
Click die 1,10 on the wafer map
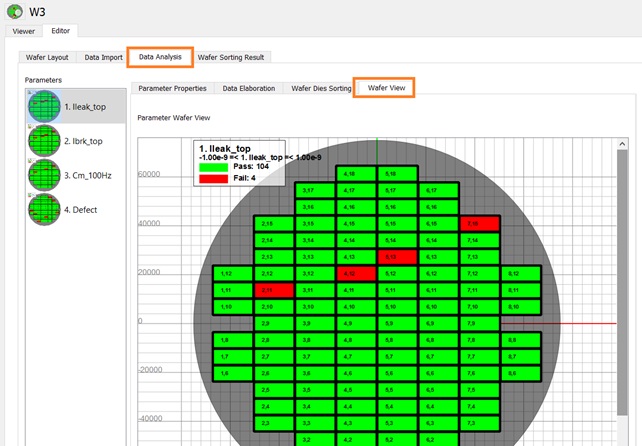pyautogui.click(x=233, y=307)
